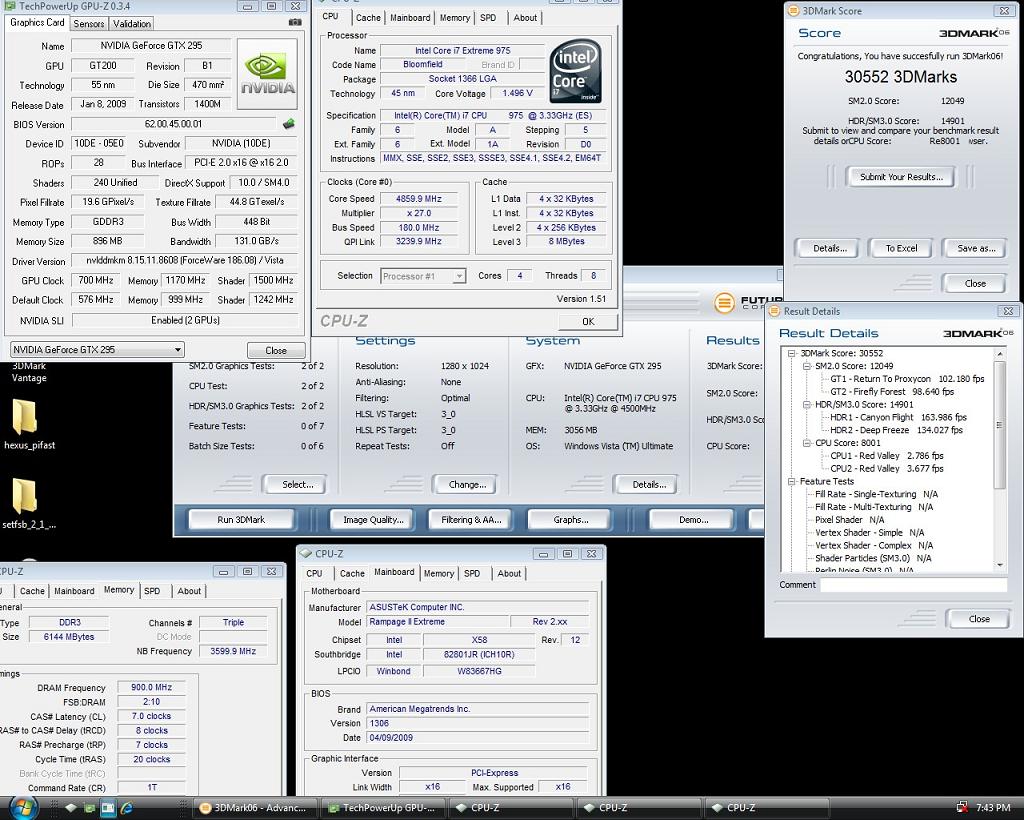Click the GPU-Z screenshot camera icon
1024x820 pixels.
295,22
